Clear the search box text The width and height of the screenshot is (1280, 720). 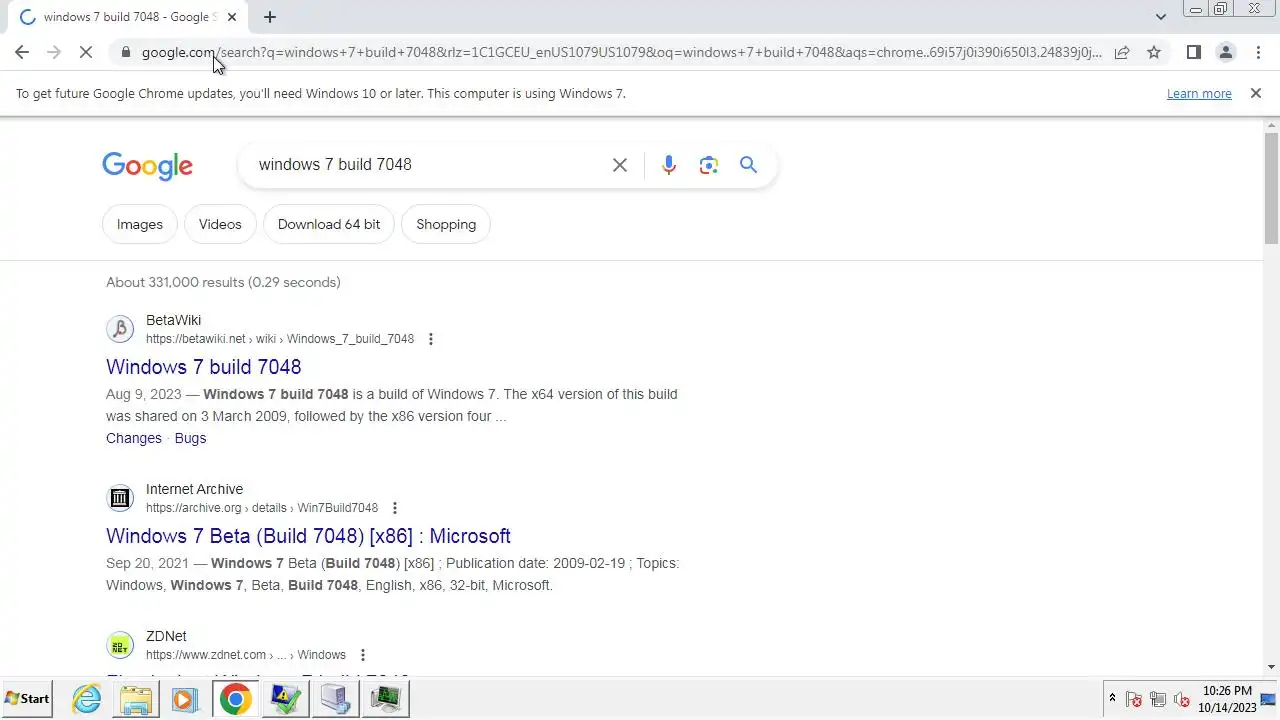point(620,165)
